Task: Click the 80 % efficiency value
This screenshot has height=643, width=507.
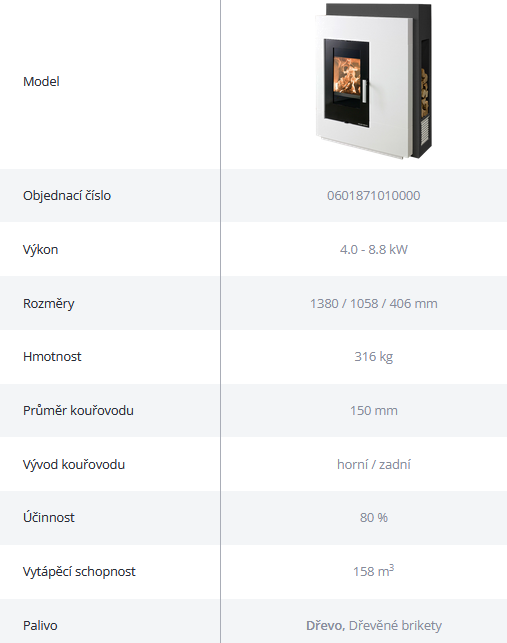Action: [374, 518]
